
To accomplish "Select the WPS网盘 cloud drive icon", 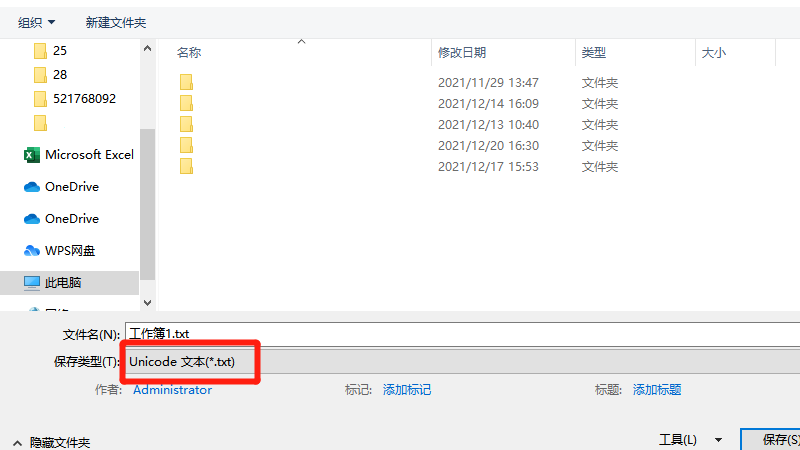I will pyautogui.click(x=32, y=251).
